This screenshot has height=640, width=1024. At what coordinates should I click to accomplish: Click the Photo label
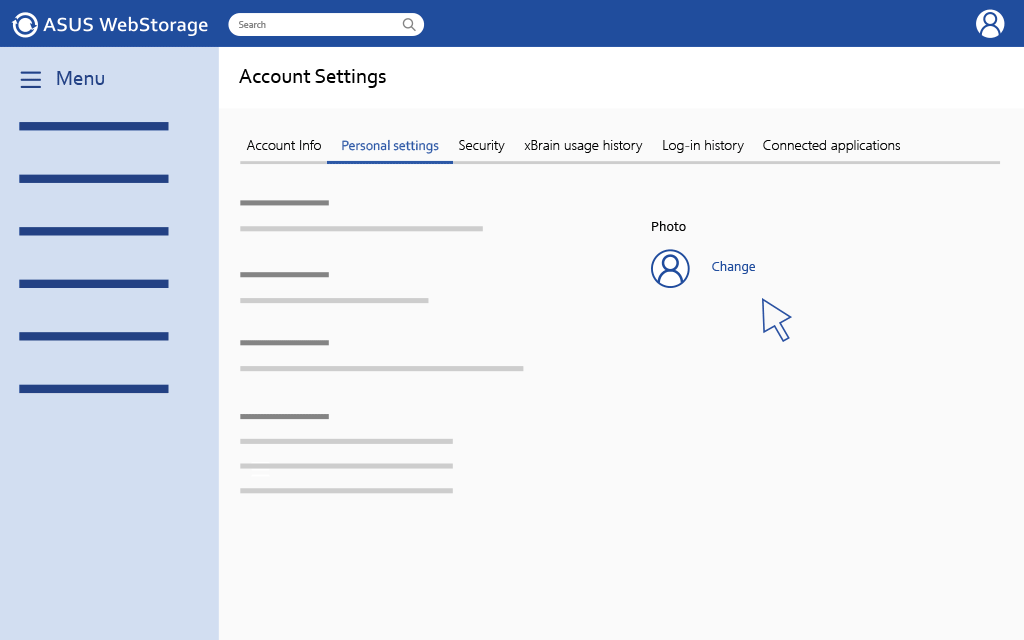[668, 227]
